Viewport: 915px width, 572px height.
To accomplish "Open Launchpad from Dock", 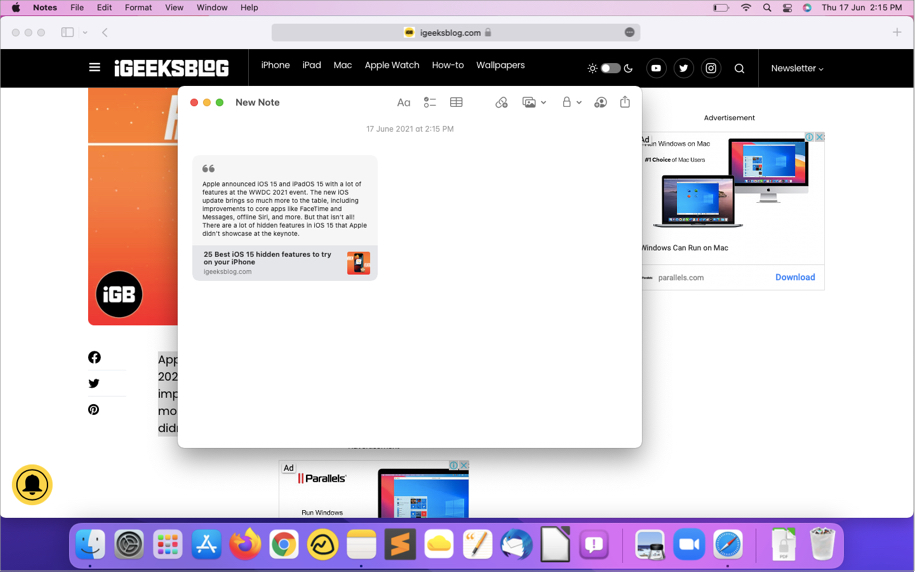I will pyautogui.click(x=167, y=545).
